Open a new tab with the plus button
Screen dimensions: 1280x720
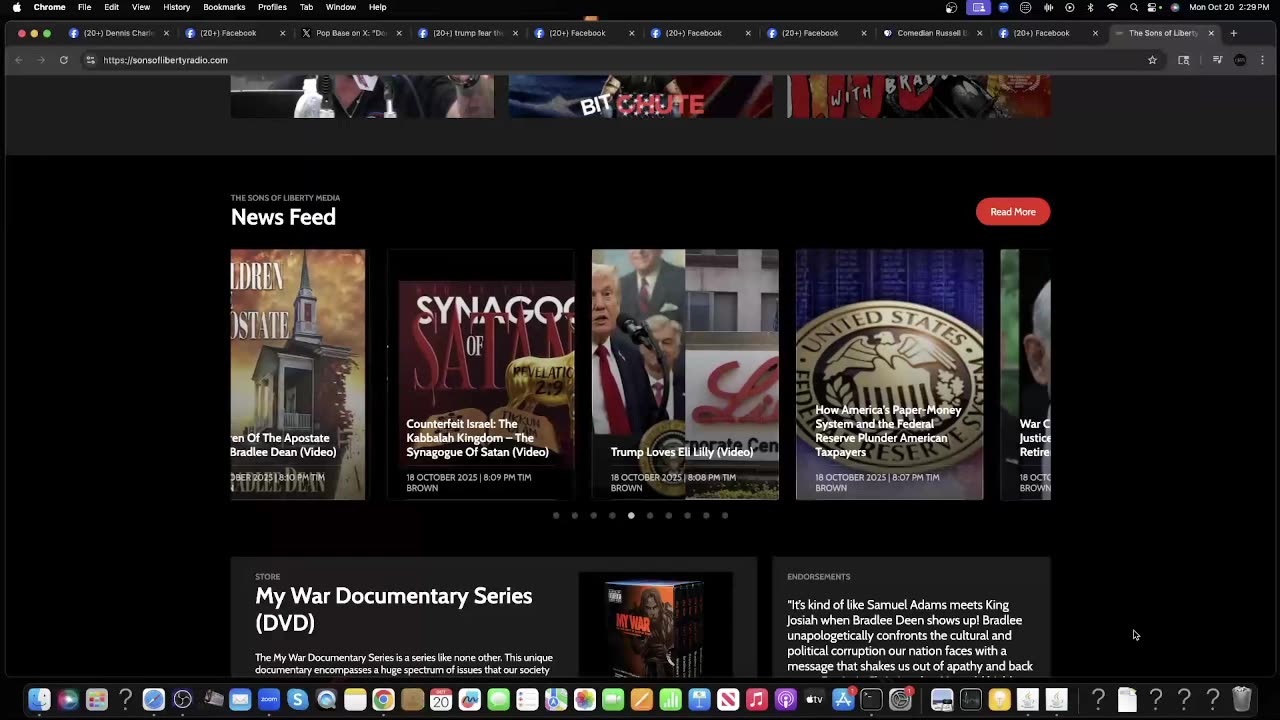click(1233, 33)
